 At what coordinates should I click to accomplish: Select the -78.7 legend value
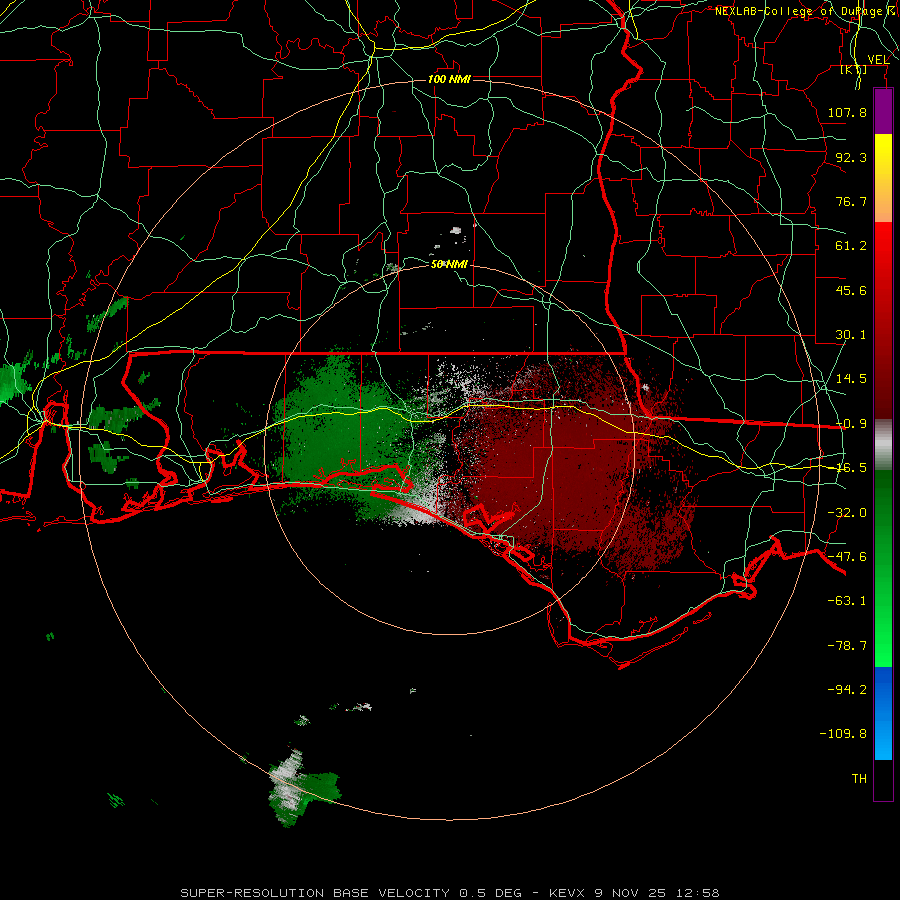point(847,646)
